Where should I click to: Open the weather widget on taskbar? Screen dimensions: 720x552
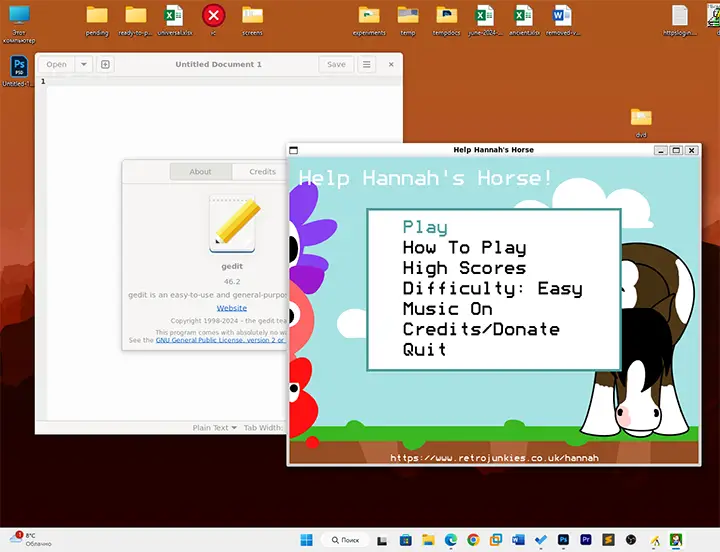point(30,540)
